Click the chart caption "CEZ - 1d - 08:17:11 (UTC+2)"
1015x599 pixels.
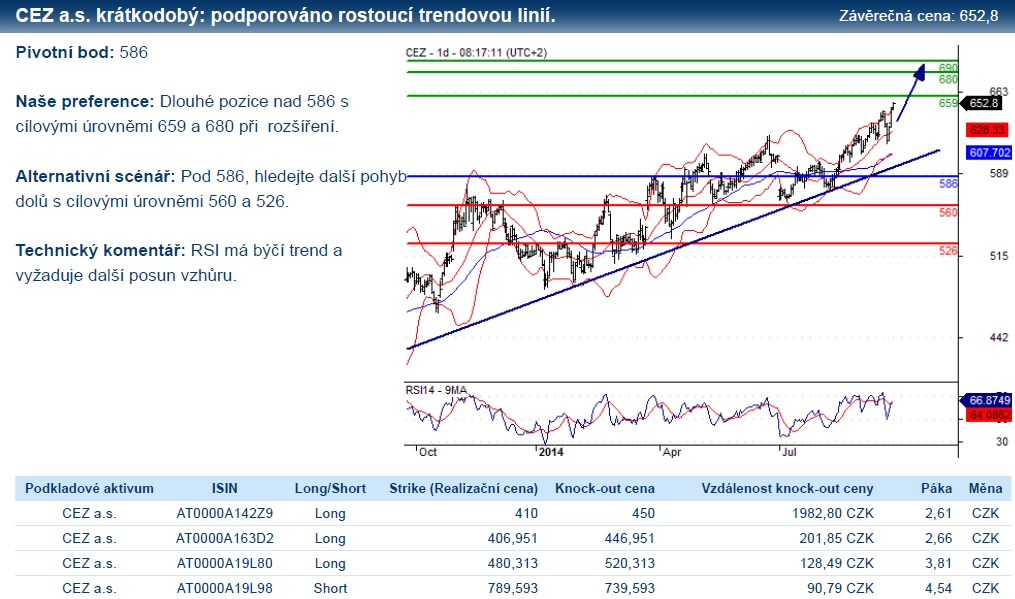[x=476, y=52]
